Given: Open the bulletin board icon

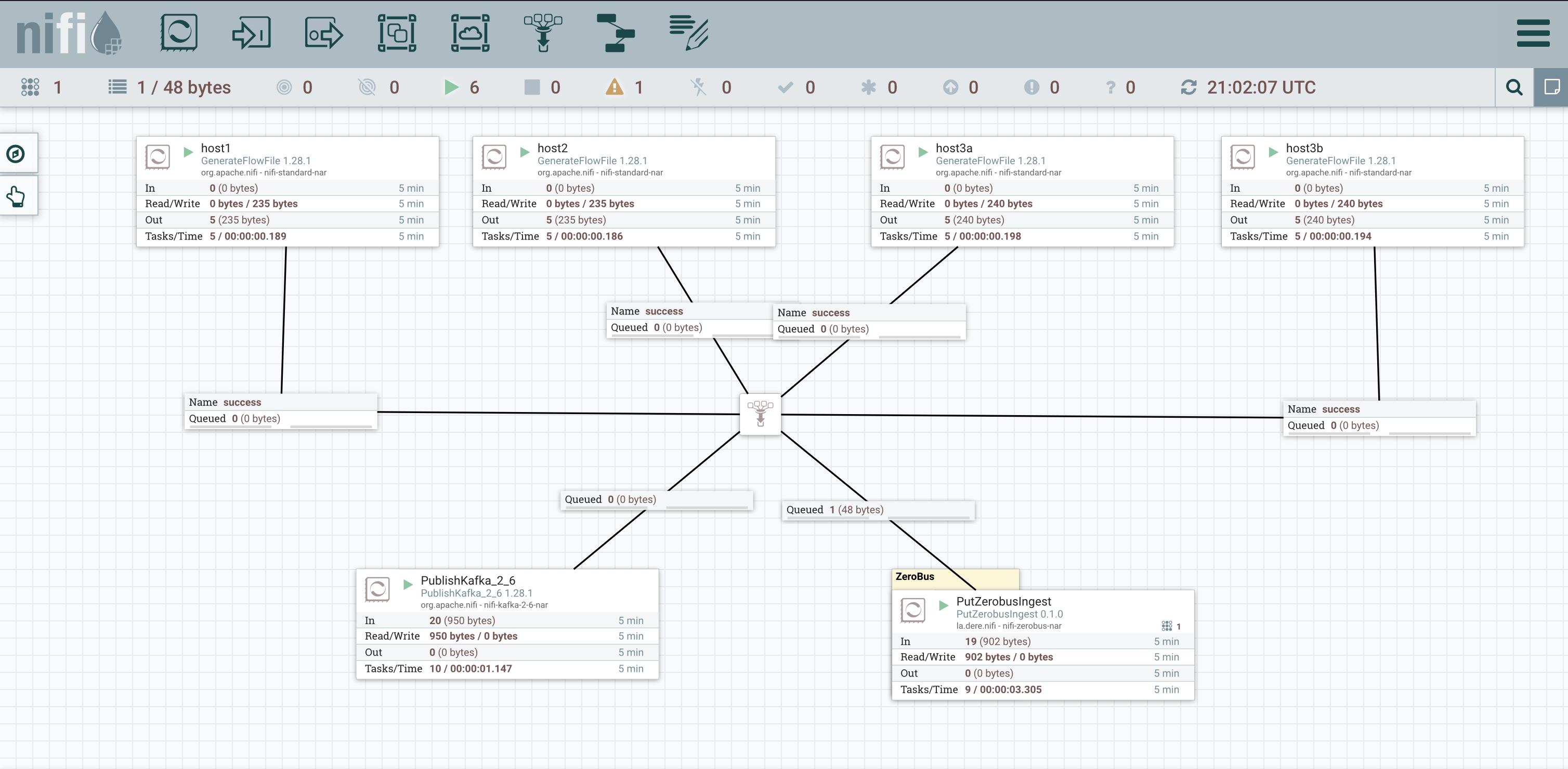Looking at the screenshot, I should tap(1551, 88).
